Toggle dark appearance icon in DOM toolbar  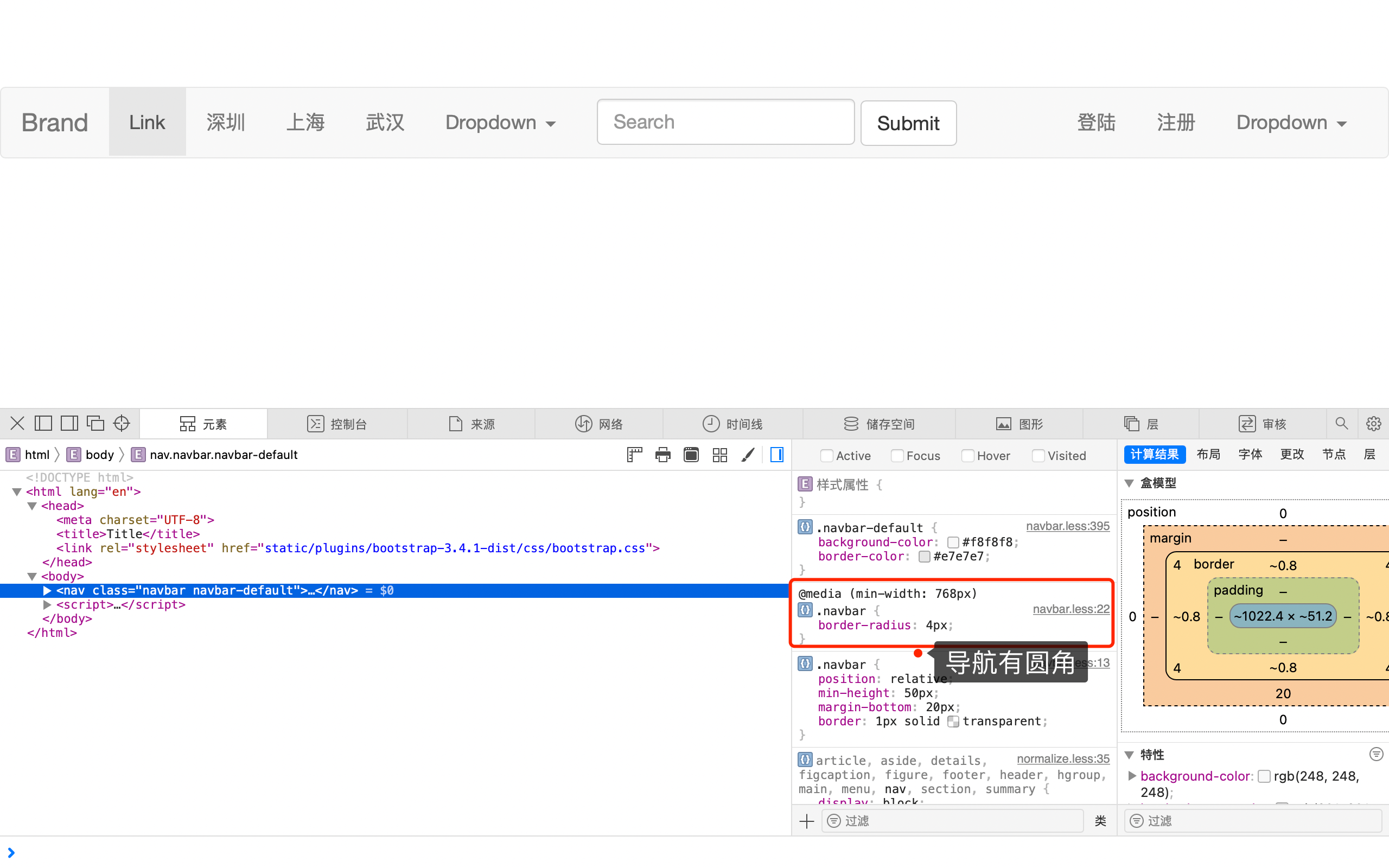pyautogui.click(x=691, y=455)
